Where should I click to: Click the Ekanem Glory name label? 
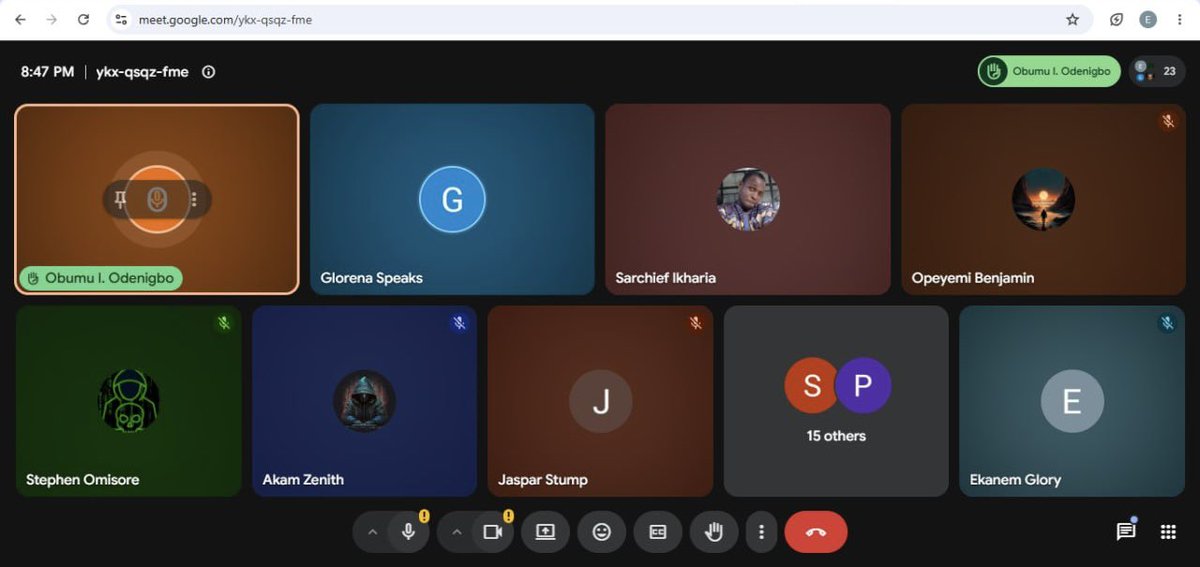click(1015, 480)
